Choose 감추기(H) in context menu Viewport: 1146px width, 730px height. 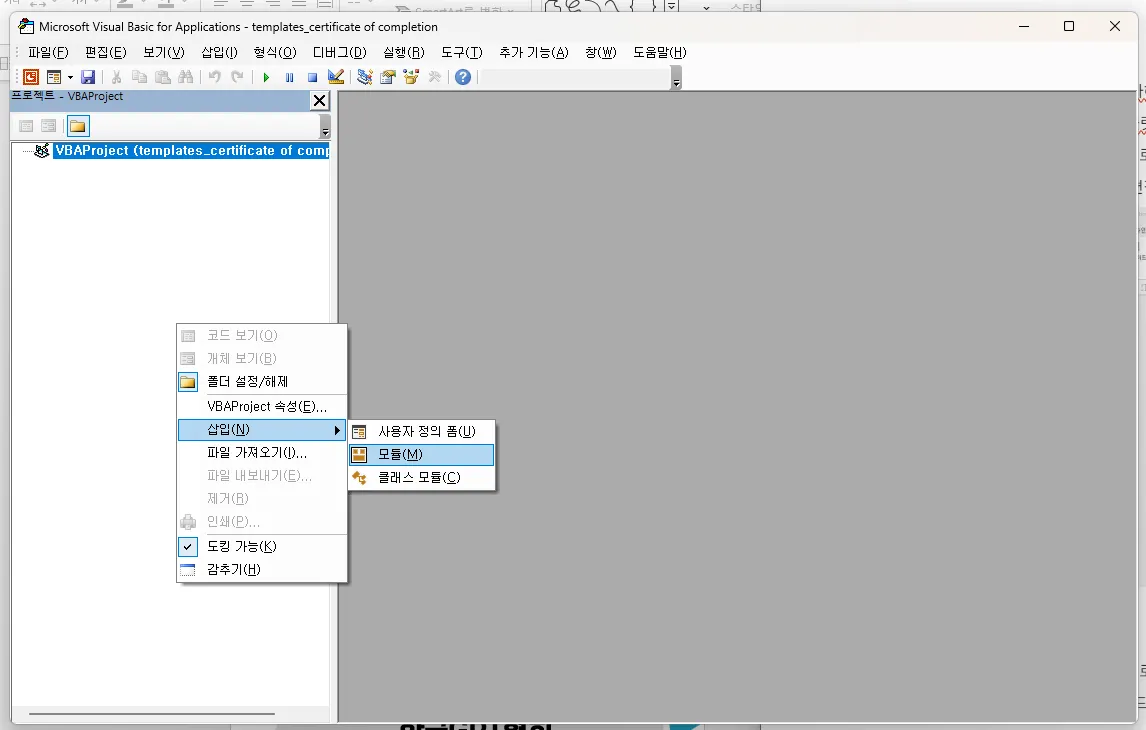click(262, 569)
